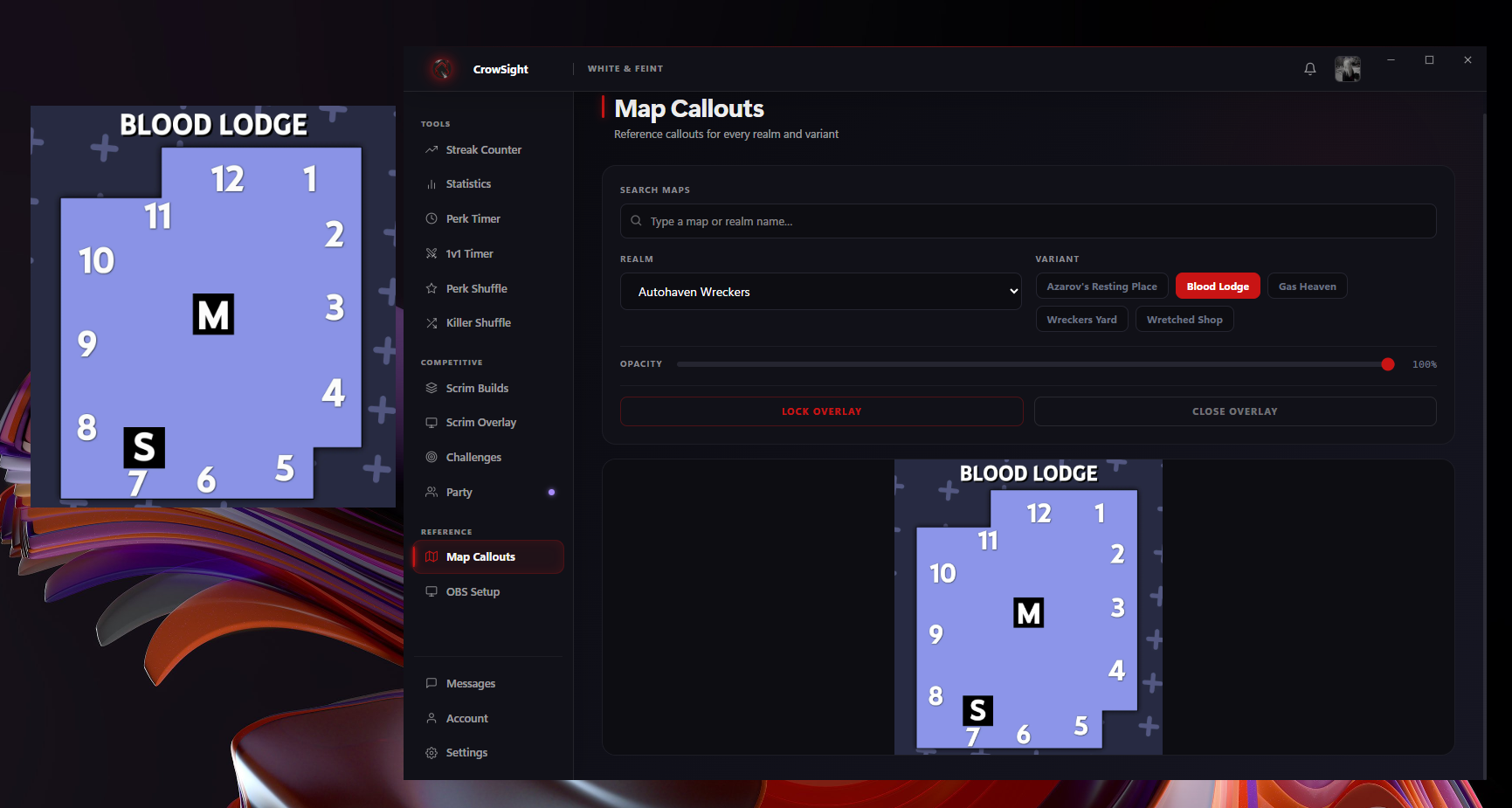Image resolution: width=1512 pixels, height=808 pixels.
Task: Click the Statistics bar chart icon
Action: (432, 184)
